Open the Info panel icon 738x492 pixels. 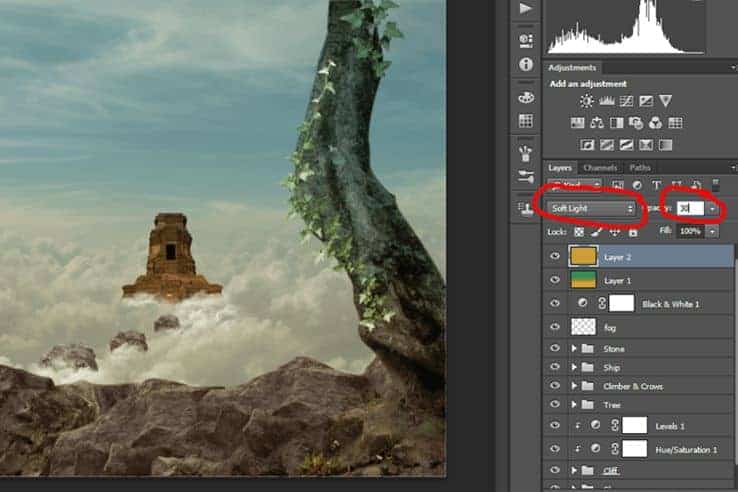coord(526,65)
